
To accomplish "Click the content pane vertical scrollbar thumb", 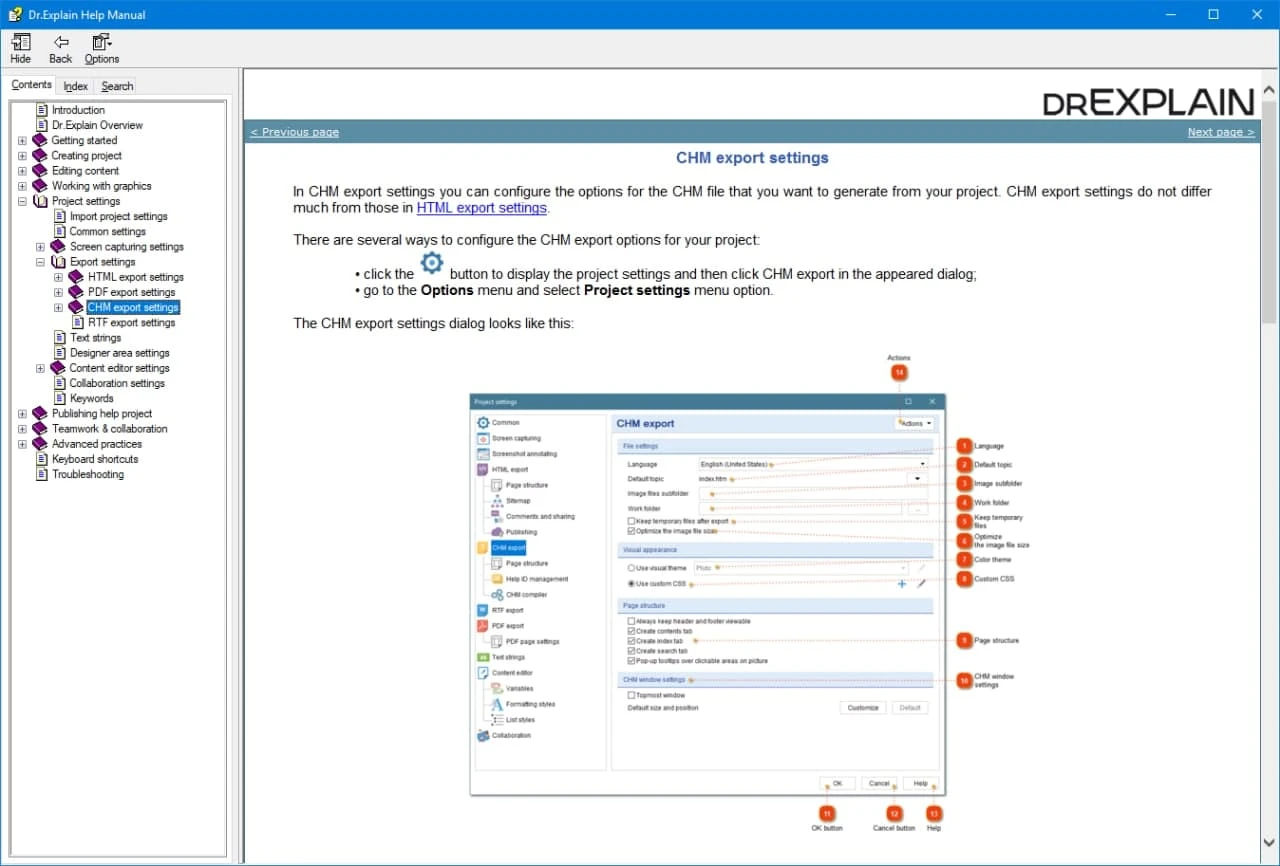I will pyautogui.click(x=1269, y=212).
